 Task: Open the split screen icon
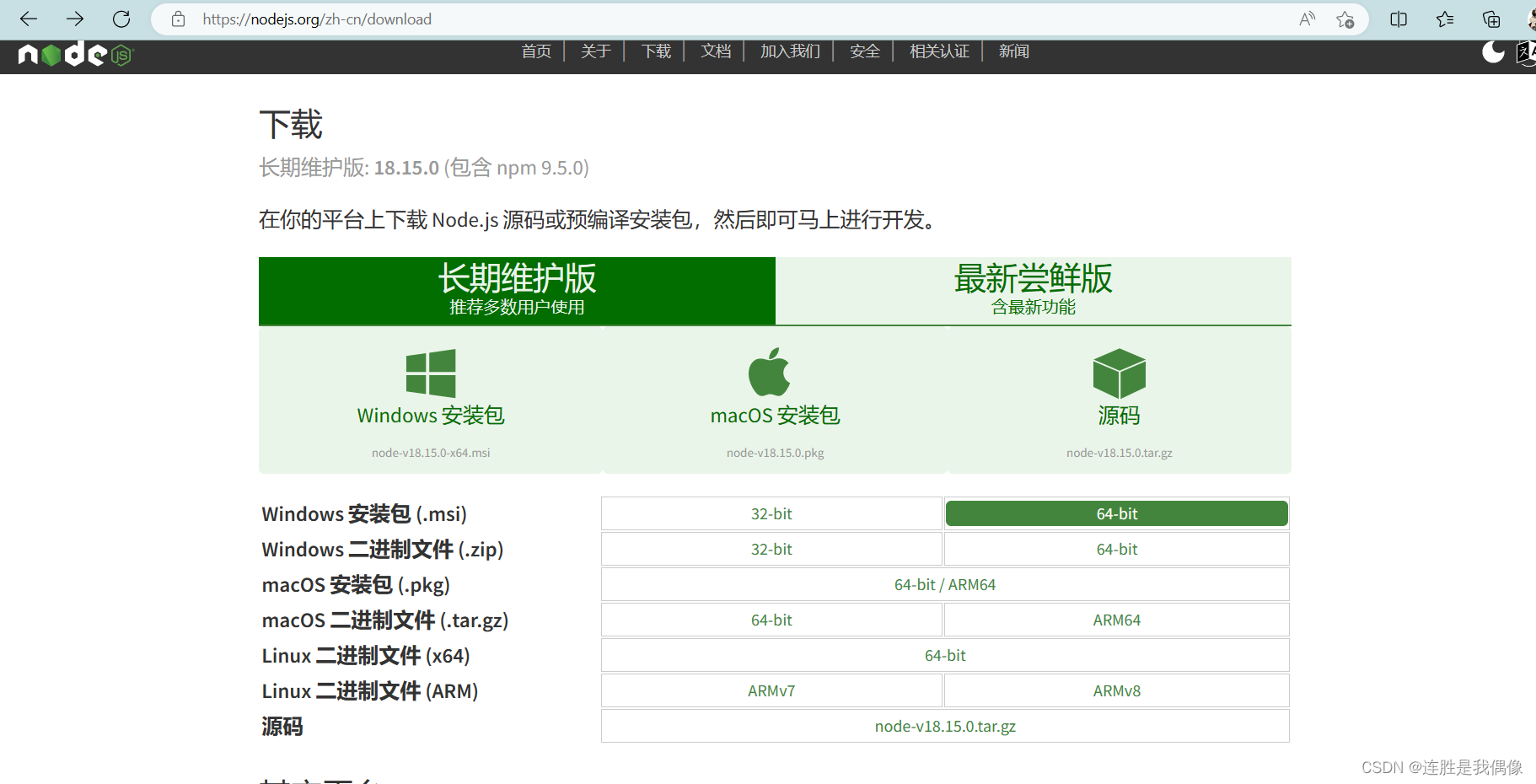point(1399,19)
